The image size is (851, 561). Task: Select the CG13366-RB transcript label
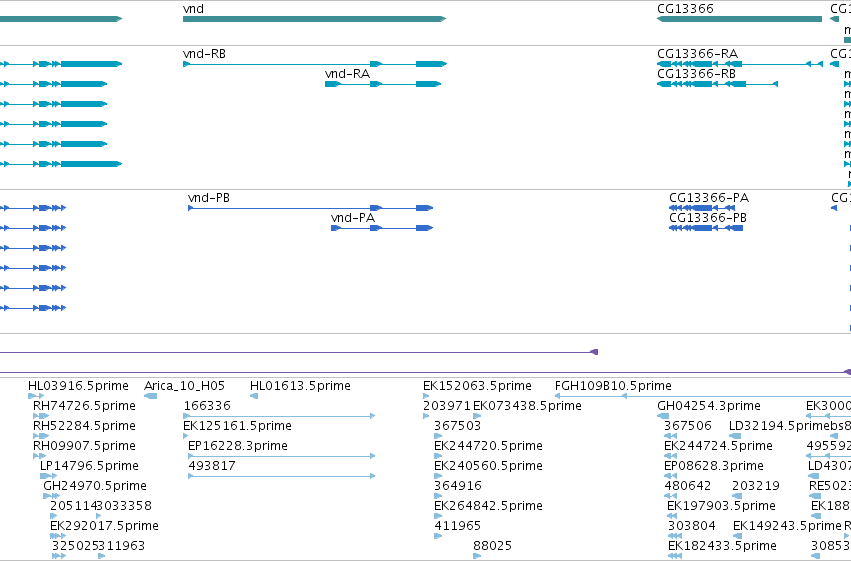coord(696,74)
